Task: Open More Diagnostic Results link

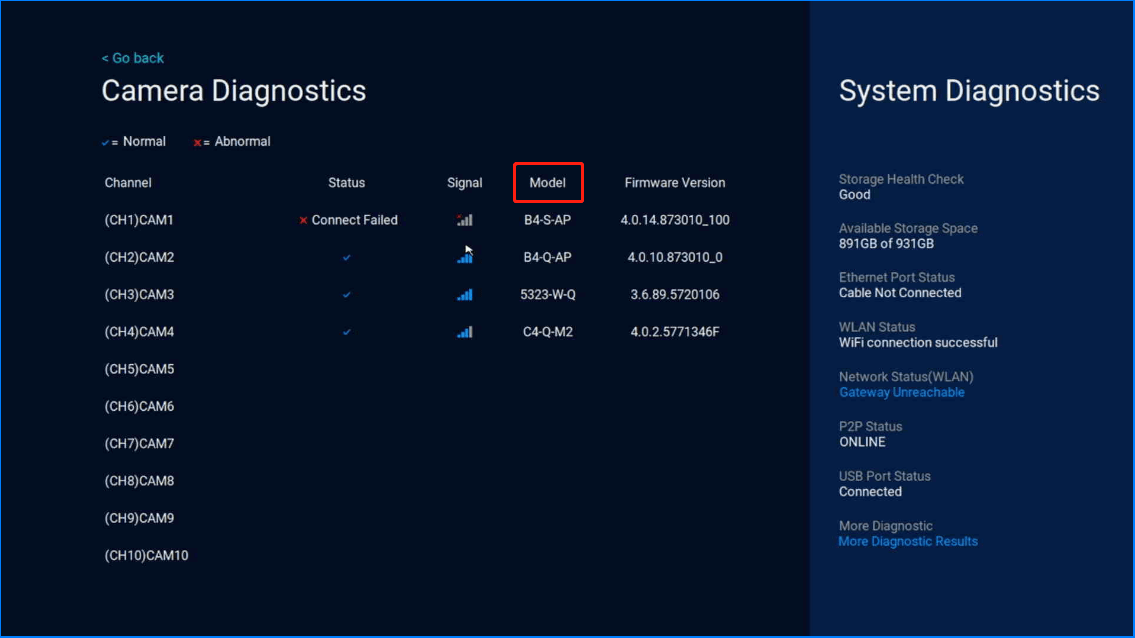Action: click(908, 541)
